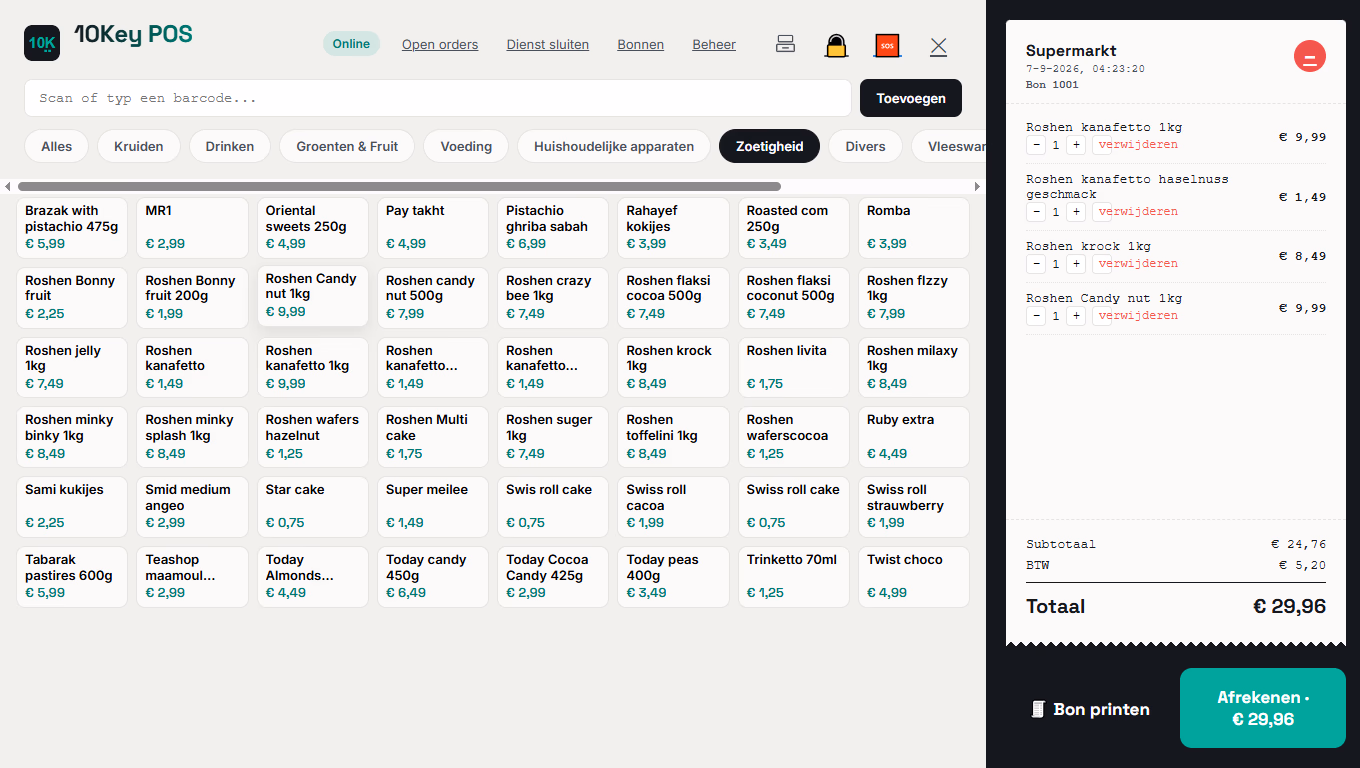This screenshot has width=1360, height=768.
Task: Click the Afrekenen € 29,96 button
Action: (1263, 708)
